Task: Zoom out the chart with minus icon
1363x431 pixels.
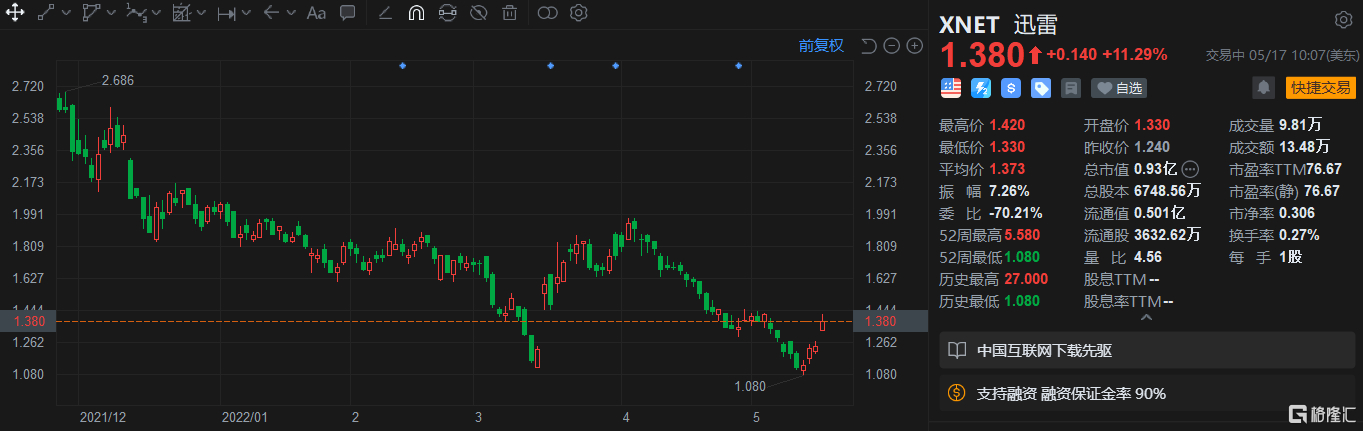Action: pyautogui.click(x=891, y=45)
